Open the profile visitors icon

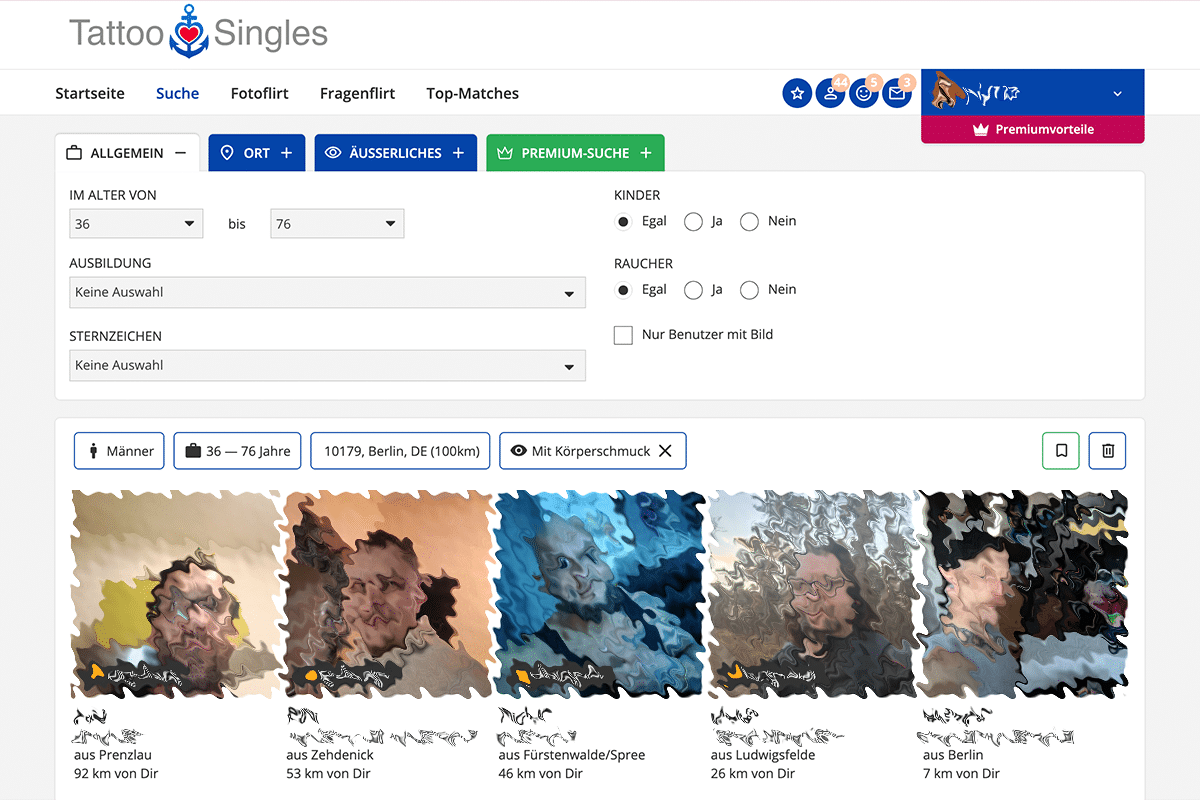[830, 93]
